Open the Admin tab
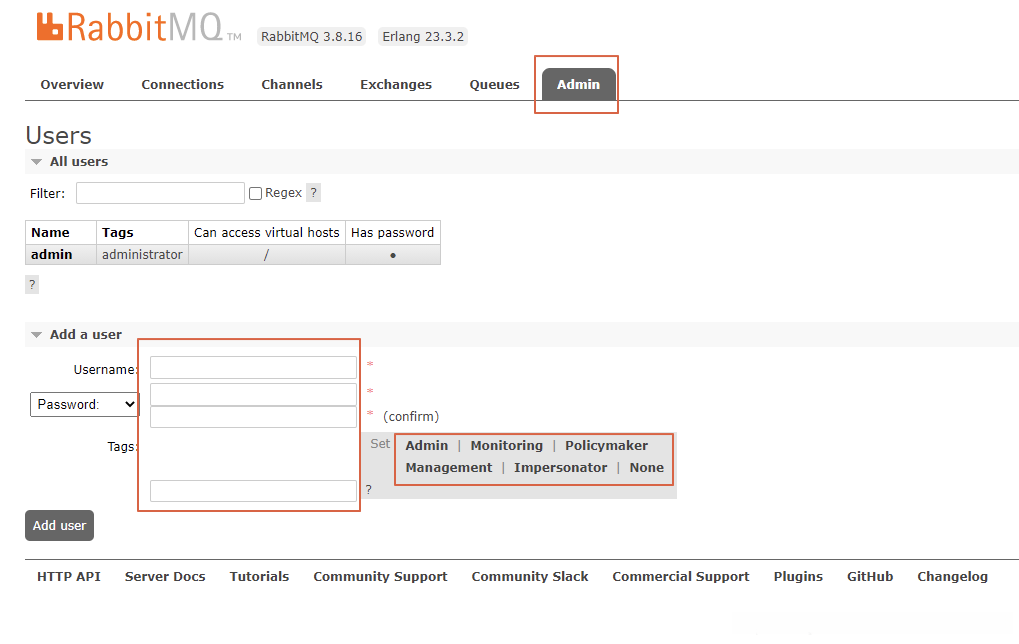The height and width of the screenshot is (644, 1019). tap(578, 84)
